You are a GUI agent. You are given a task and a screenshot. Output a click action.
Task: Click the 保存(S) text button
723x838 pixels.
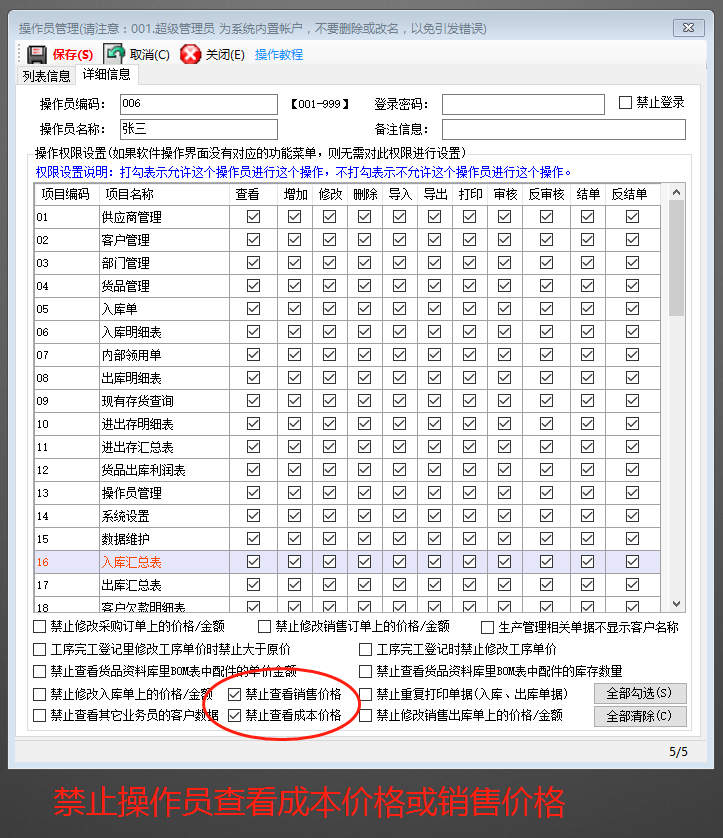(x=73, y=55)
